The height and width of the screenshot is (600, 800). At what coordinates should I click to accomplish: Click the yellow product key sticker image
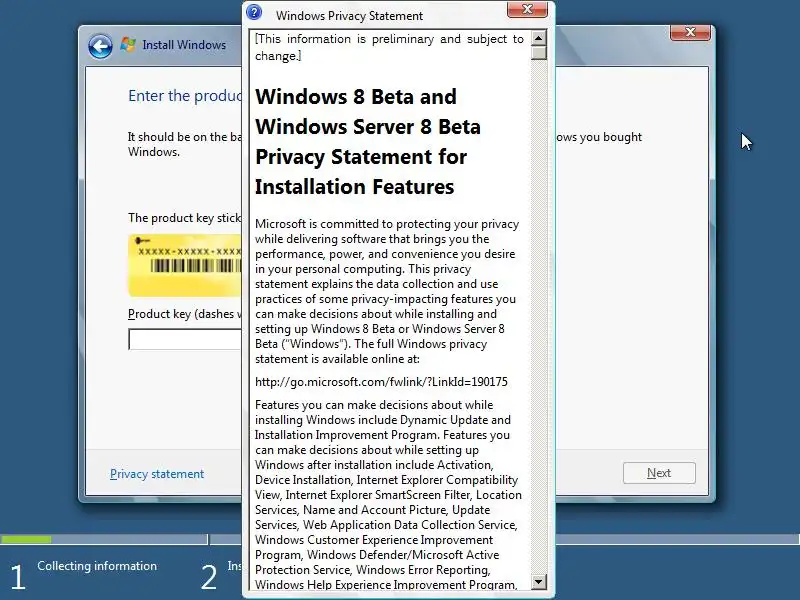click(x=185, y=265)
